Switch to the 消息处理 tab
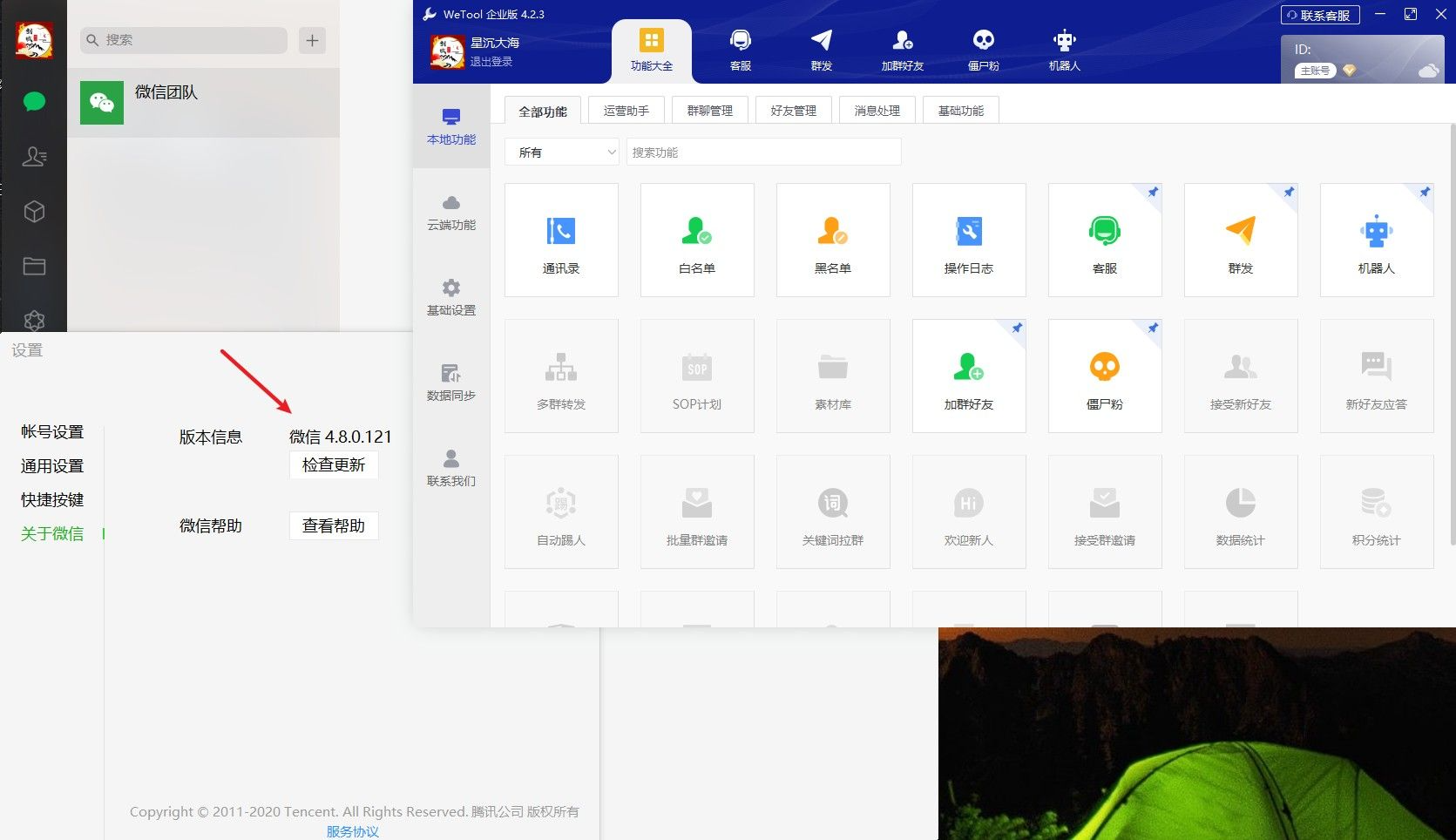Screen dimensions: 1456x840 [877, 111]
